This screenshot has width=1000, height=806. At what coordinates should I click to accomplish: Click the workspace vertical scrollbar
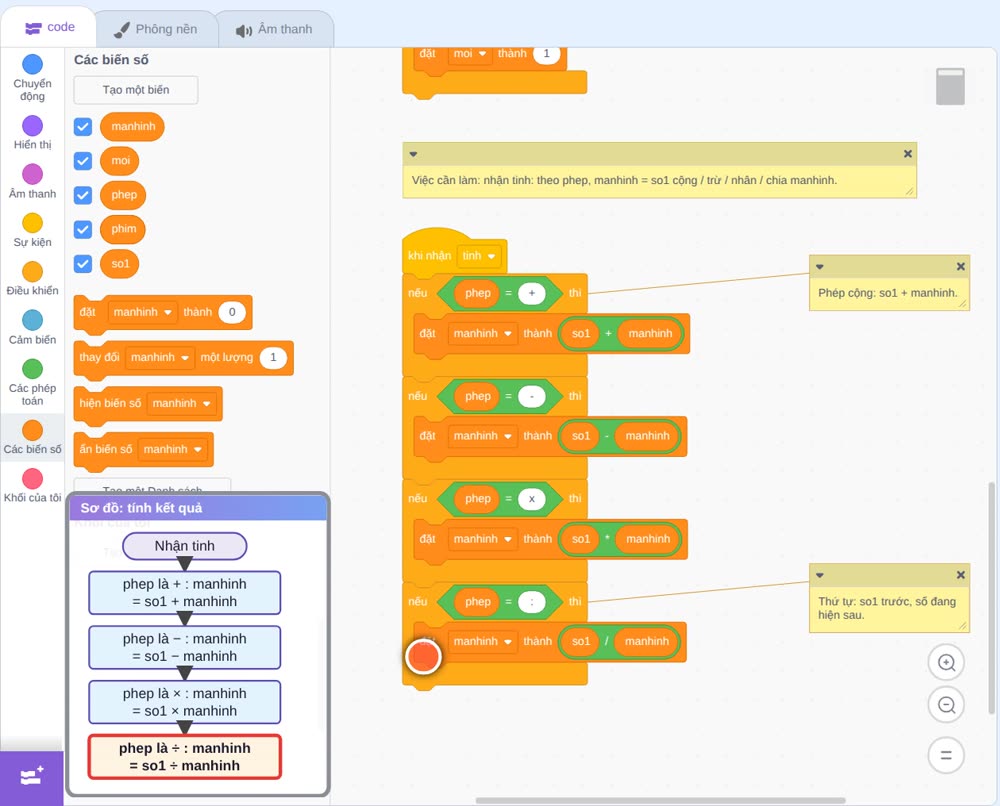(991, 598)
